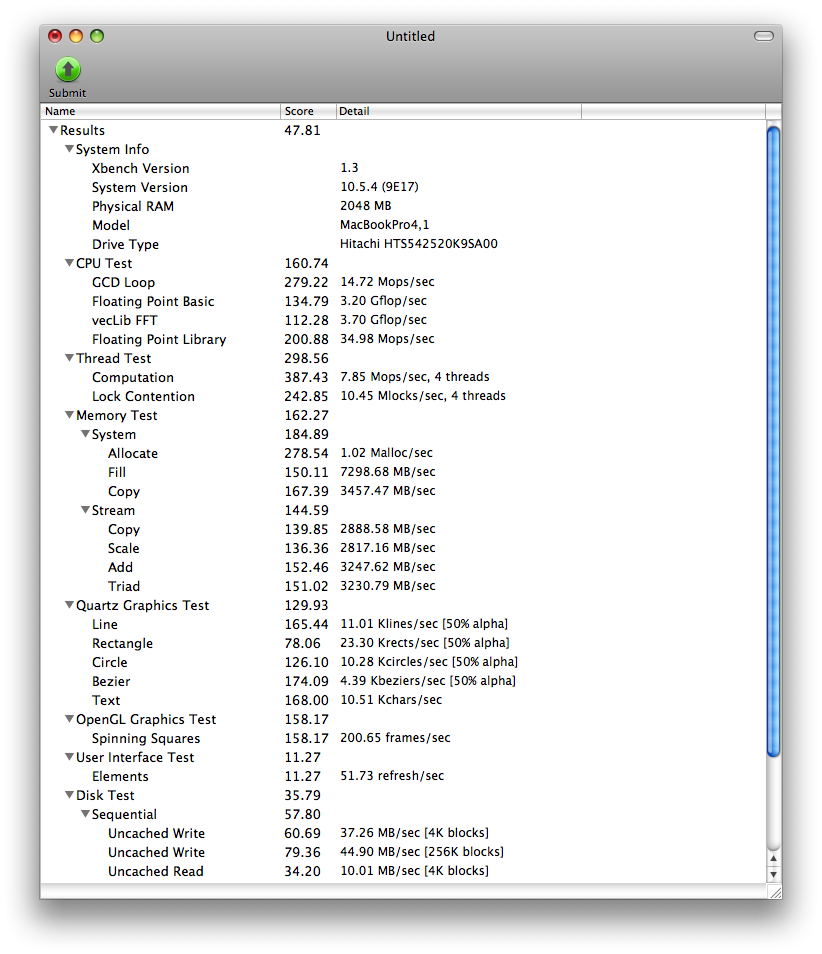The width and height of the screenshot is (822, 954).
Task: Collapse the OpenGL Graphics Test triangle
Action: click(69, 719)
